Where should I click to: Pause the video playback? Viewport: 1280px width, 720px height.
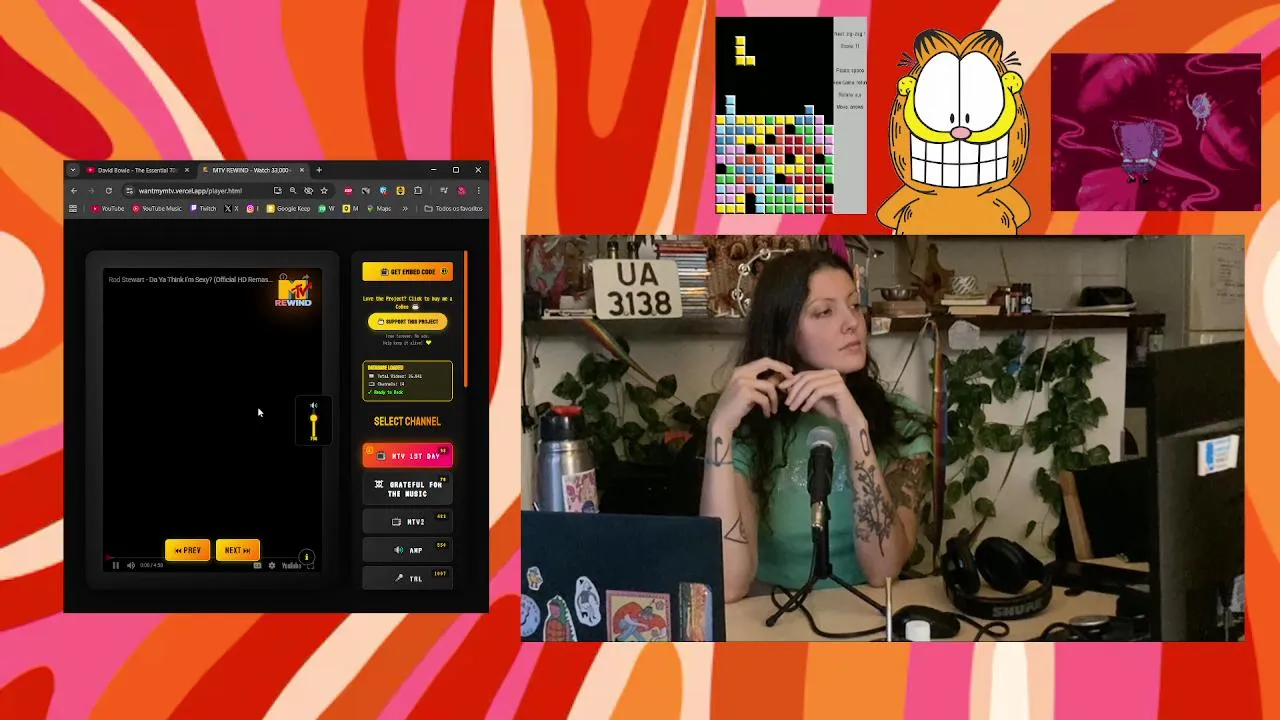point(116,566)
